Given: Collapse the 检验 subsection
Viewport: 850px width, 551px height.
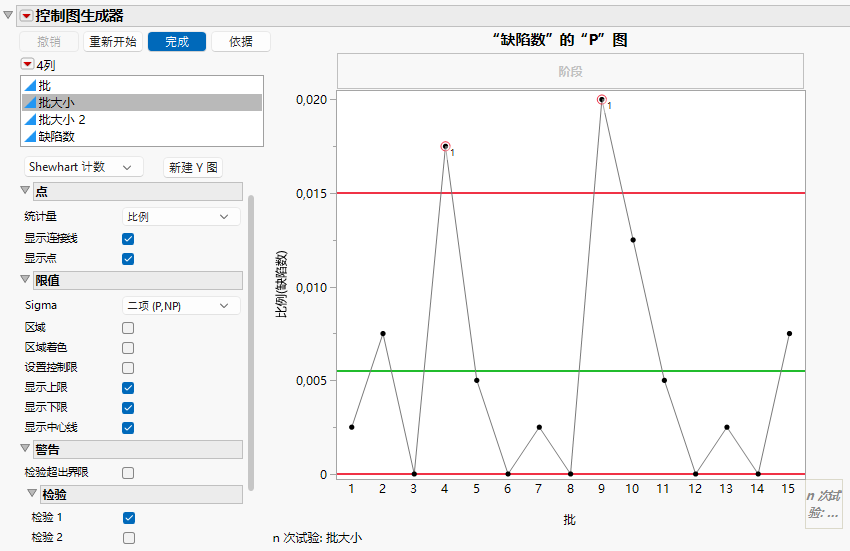Looking at the screenshot, I should pos(32,494).
